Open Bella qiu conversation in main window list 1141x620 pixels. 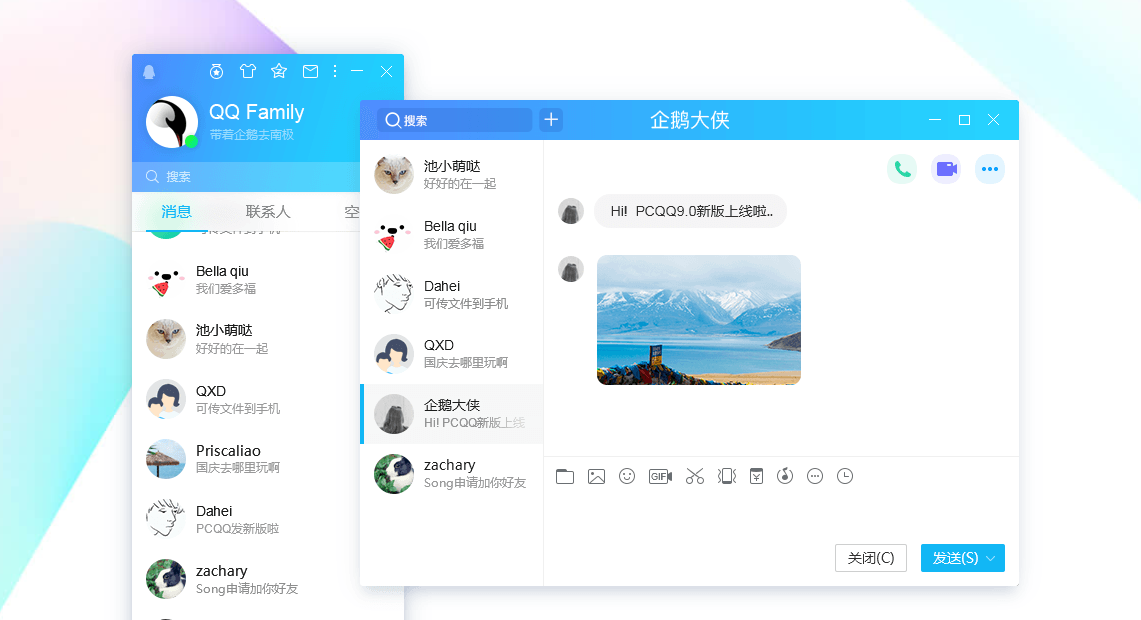(x=246, y=280)
